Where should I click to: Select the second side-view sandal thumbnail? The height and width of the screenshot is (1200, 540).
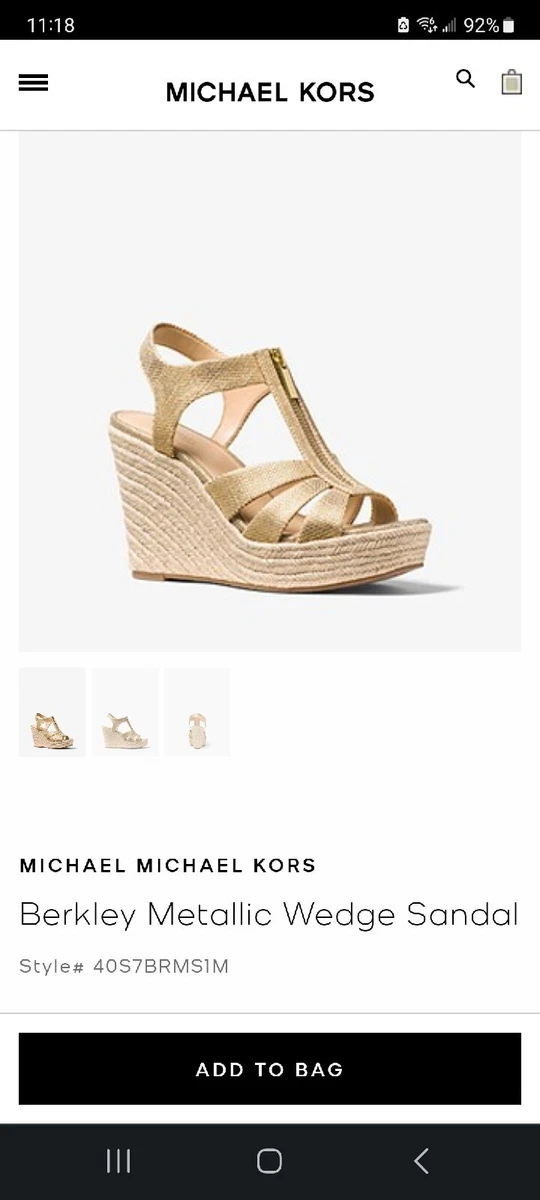(x=125, y=712)
